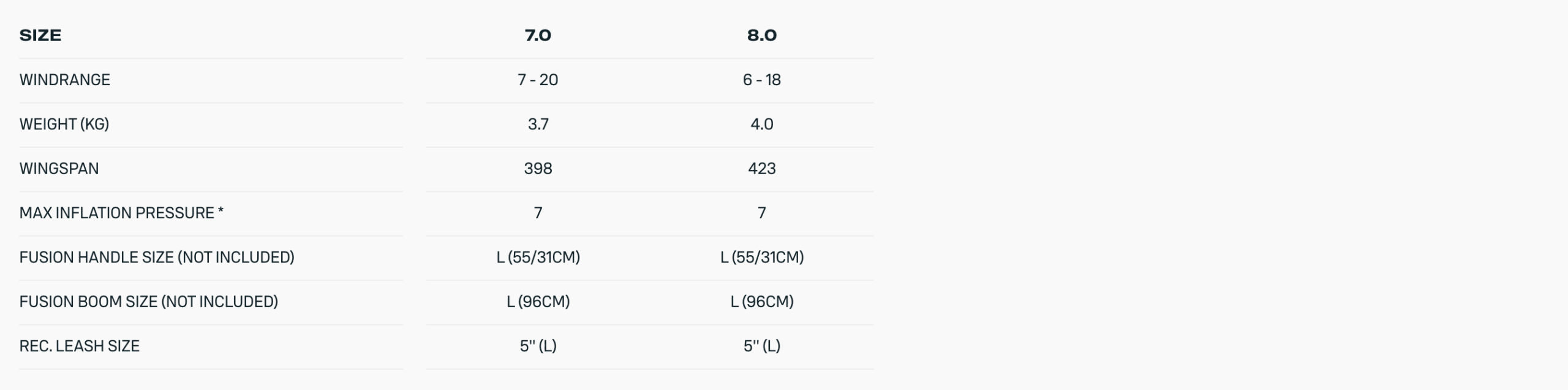The image size is (1568, 390).
Task: Click the boom size value under 8.0
Action: [761, 302]
